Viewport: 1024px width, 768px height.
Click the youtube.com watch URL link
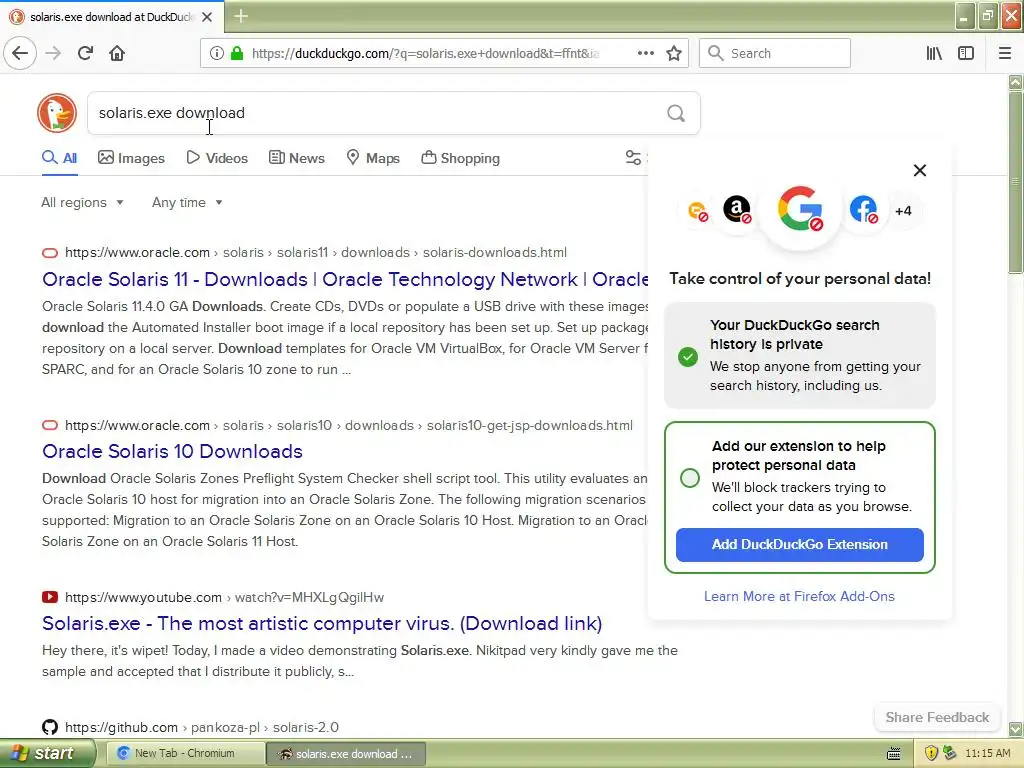pyautogui.click(x=225, y=597)
